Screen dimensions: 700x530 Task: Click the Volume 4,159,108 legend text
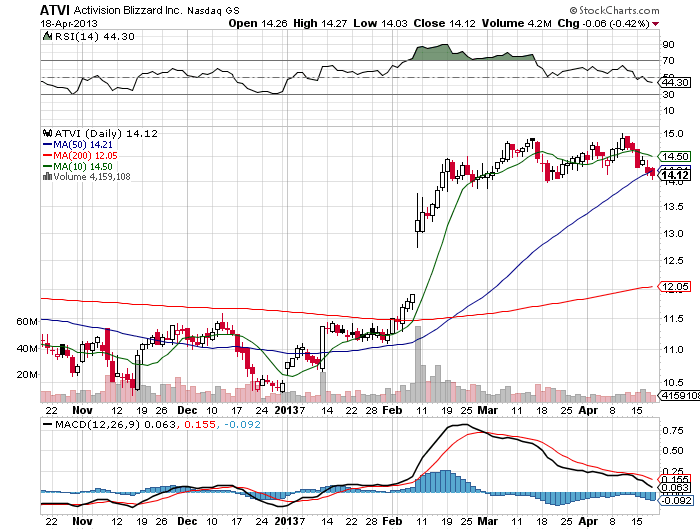click(x=92, y=177)
